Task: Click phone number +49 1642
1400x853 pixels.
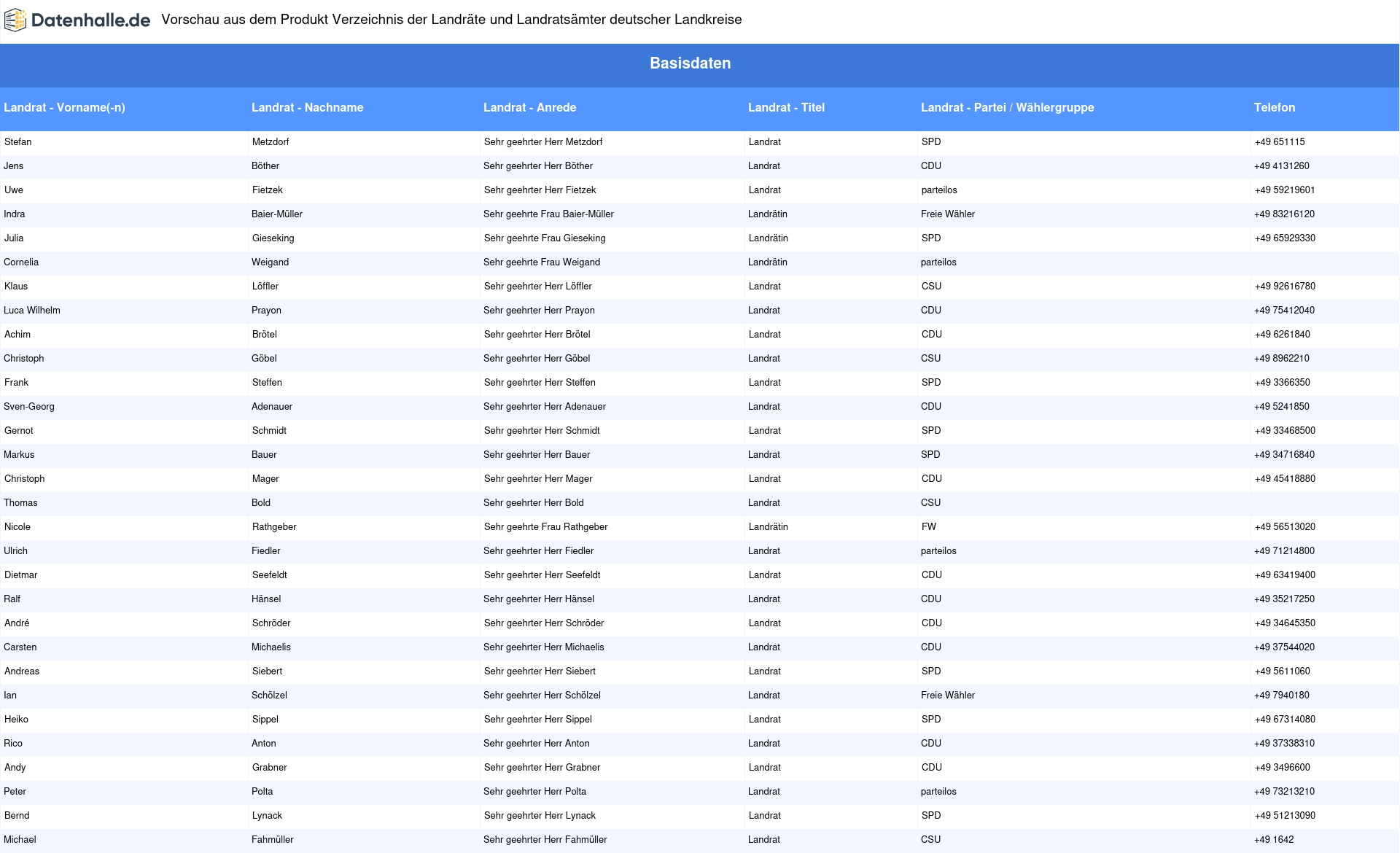Action: point(1273,840)
